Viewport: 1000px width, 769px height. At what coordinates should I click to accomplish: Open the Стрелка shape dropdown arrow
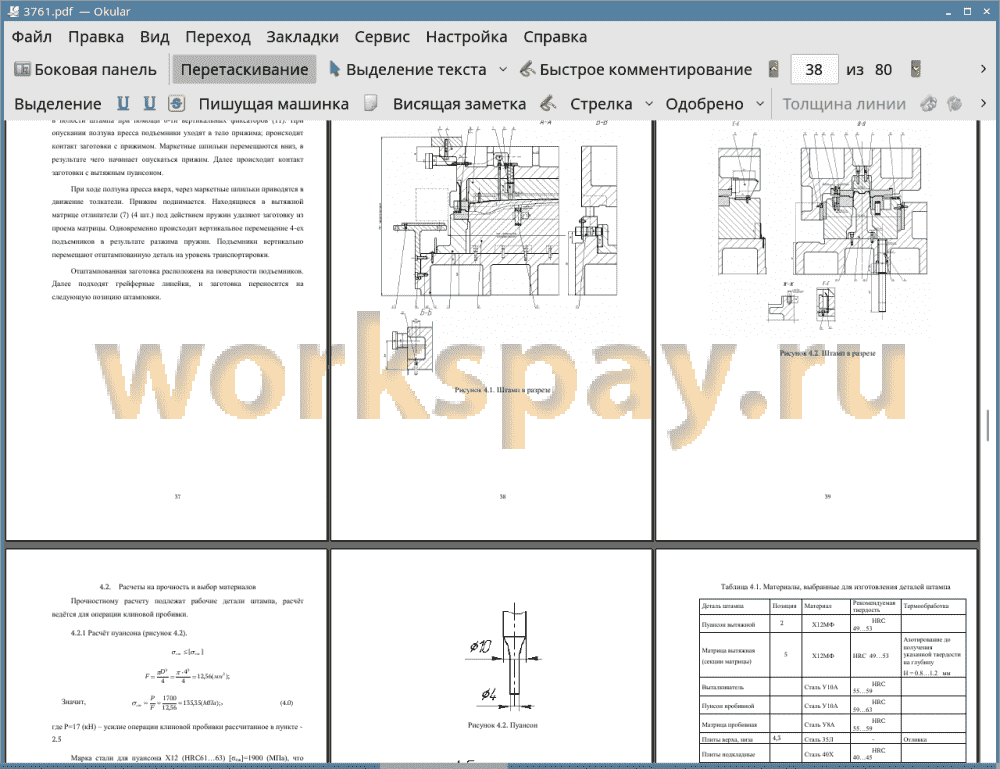(x=649, y=104)
